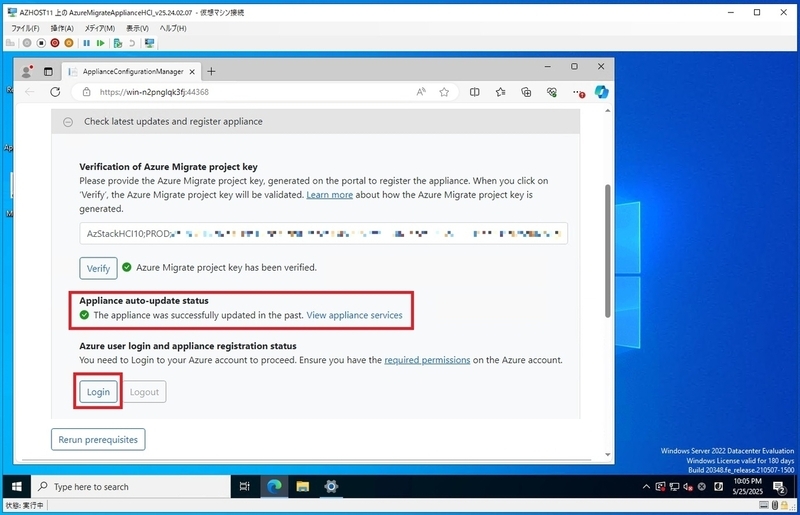The height and width of the screenshot is (515, 800).
Task: Open 表示(V) menu
Action: pyautogui.click(x=137, y=28)
